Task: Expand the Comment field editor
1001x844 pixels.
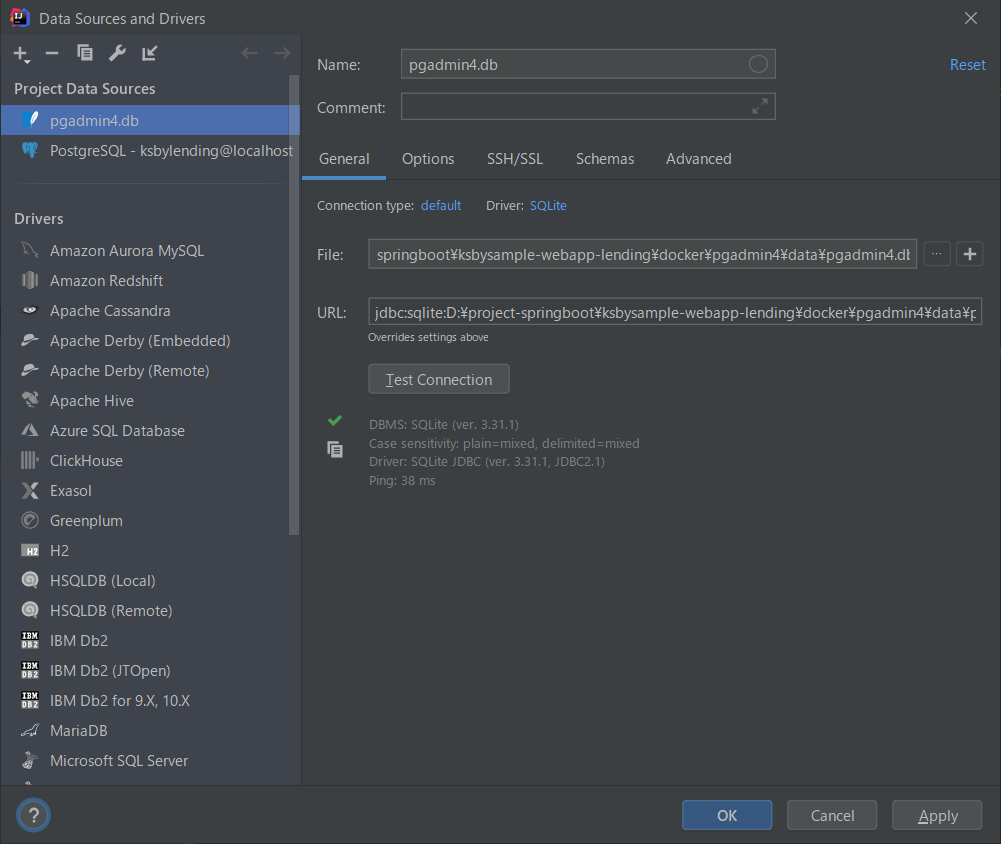Action: [x=760, y=107]
